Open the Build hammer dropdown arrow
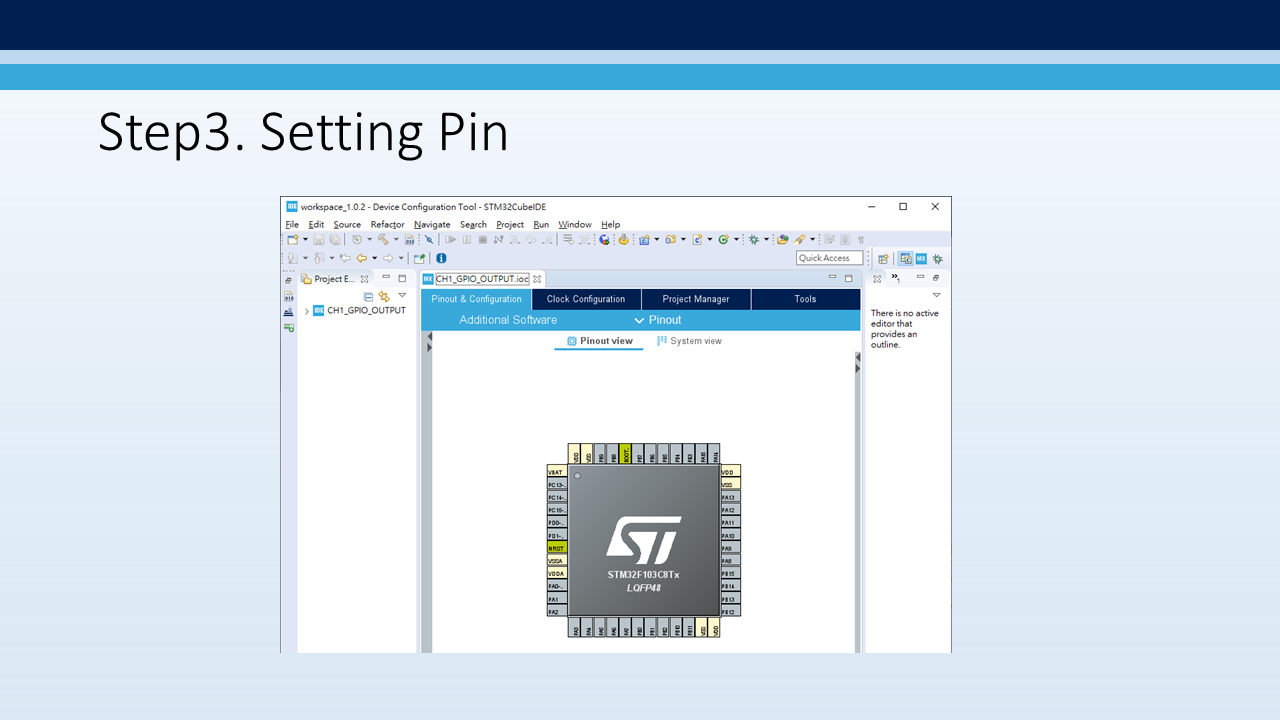Screen dimensions: 1280x720 (x=396, y=240)
